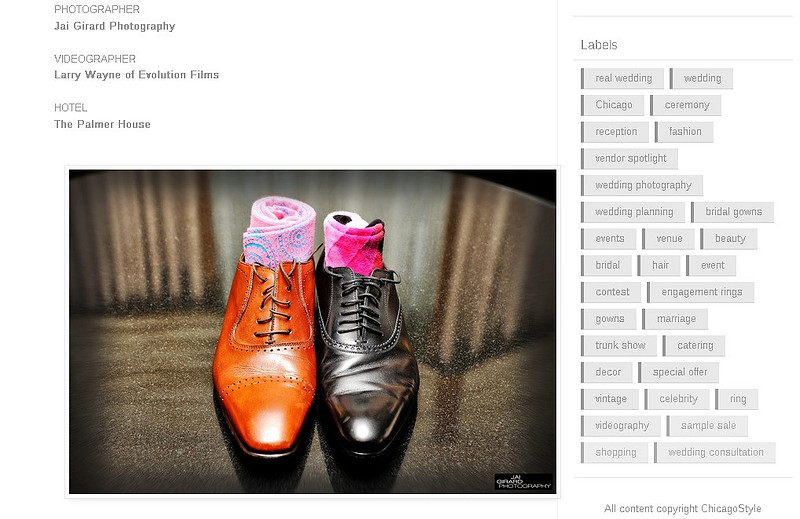Open the 'videography' label
Image resolution: width=800 pixels, height=519 pixels.
click(x=621, y=426)
